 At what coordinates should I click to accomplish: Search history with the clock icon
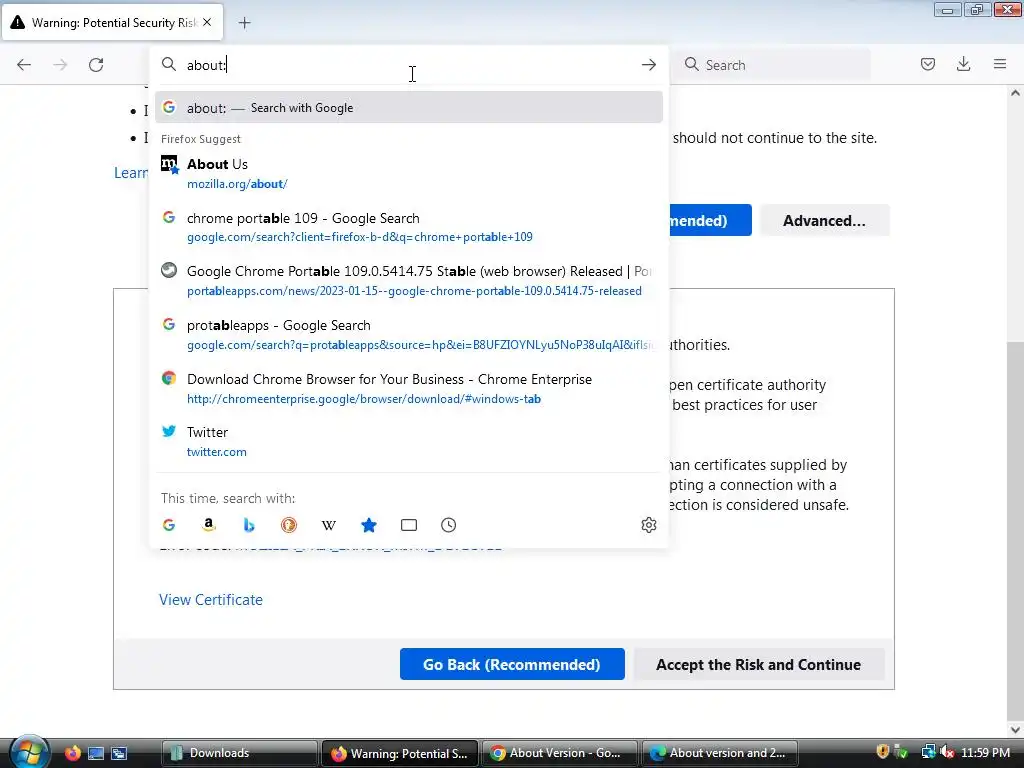point(449,525)
